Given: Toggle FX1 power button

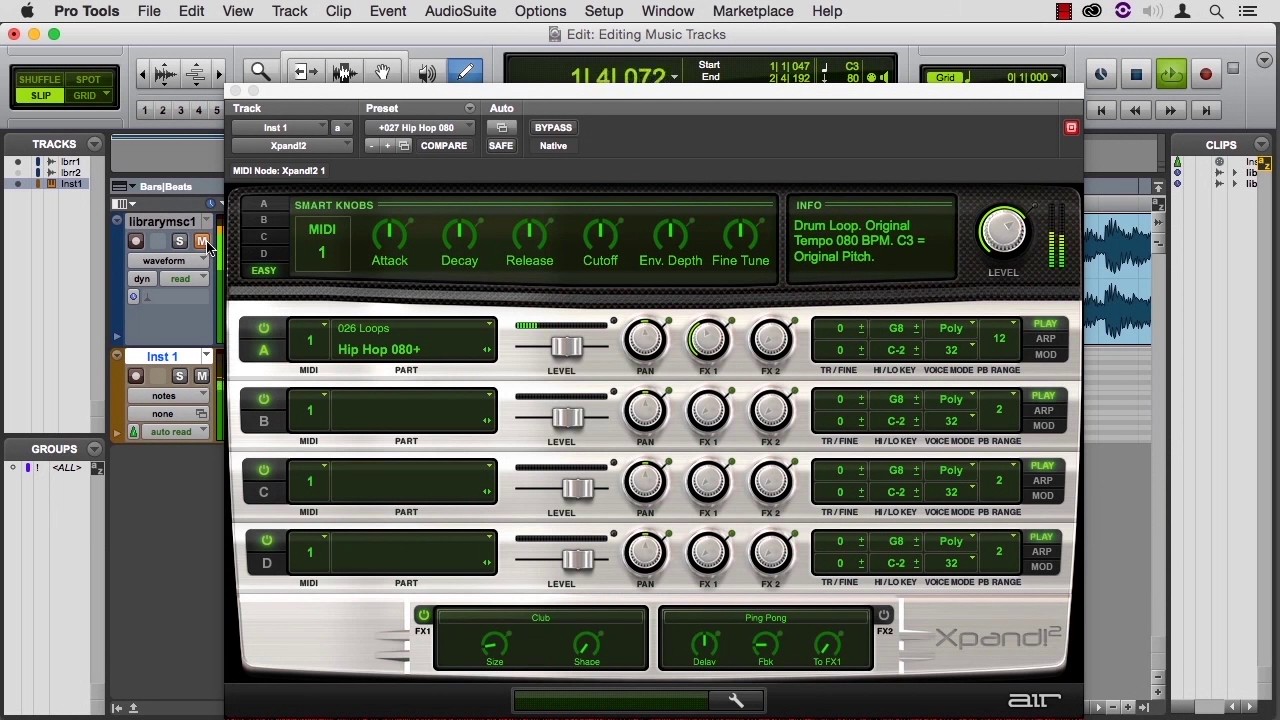Looking at the screenshot, I should [423, 615].
